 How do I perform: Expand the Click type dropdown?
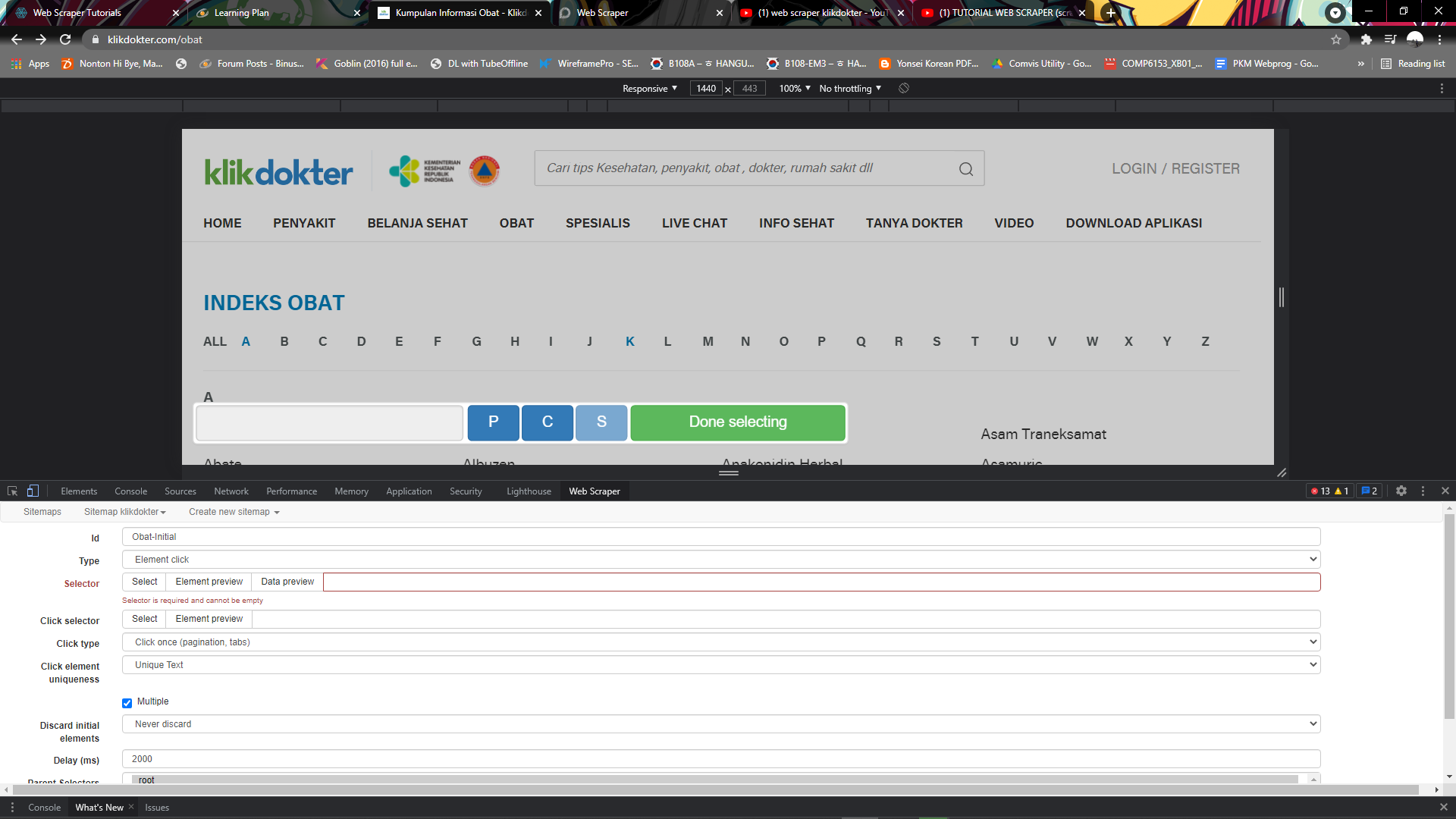(720, 642)
